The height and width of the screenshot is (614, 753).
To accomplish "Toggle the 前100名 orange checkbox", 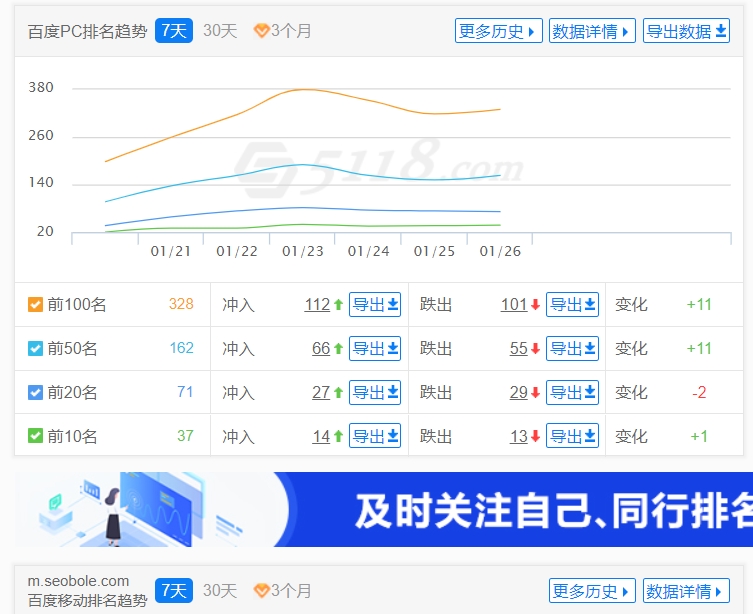I will pyautogui.click(x=36, y=304).
